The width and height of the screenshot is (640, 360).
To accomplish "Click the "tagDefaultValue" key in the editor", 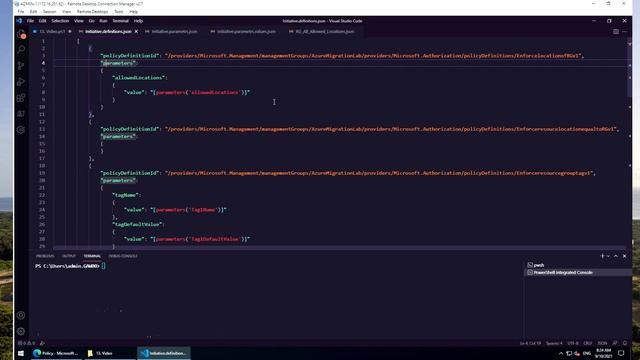I will click(x=137, y=224).
